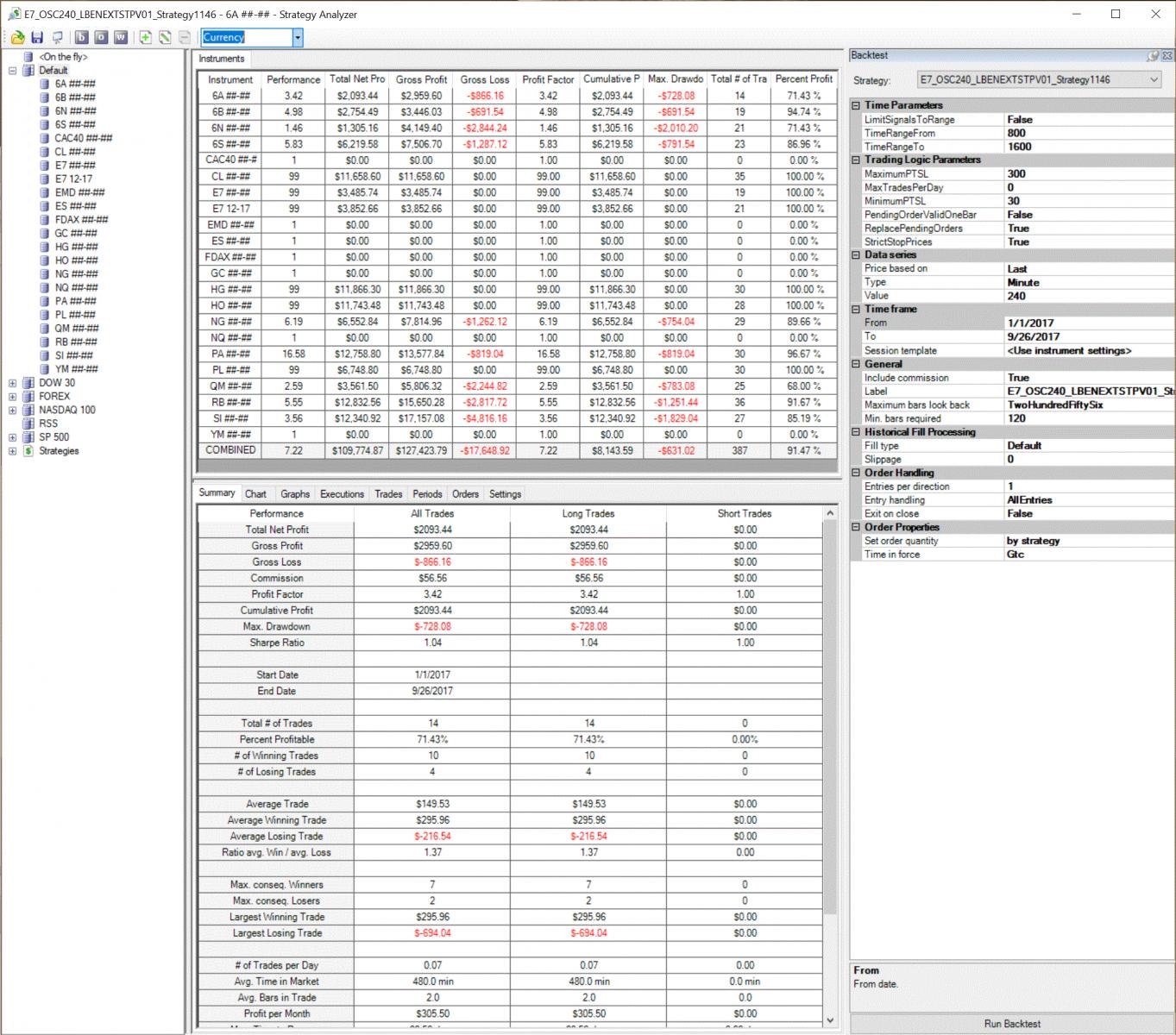Sort by the Profit Factor column header
The width and height of the screenshot is (1176, 1035).
tap(548, 79)
